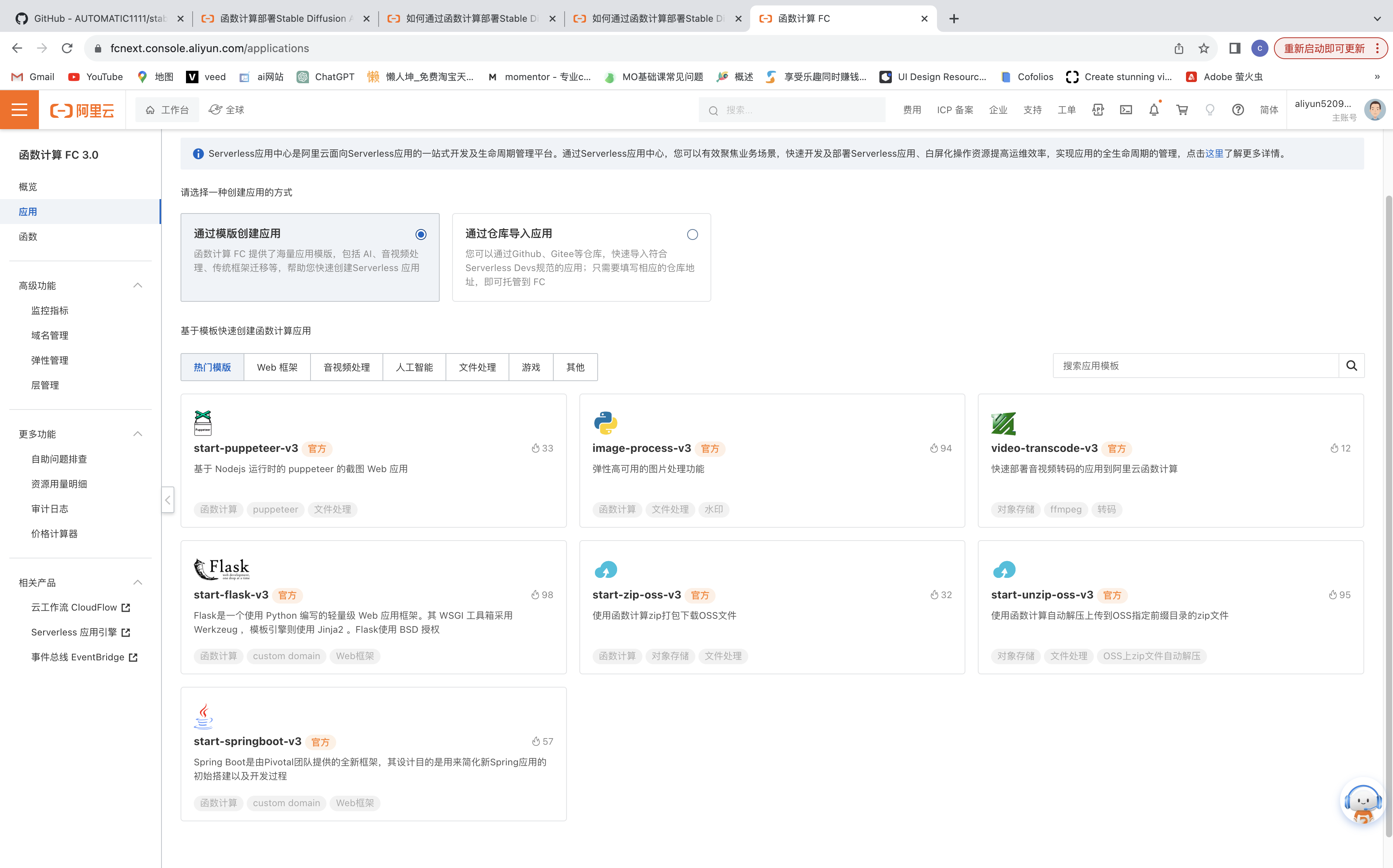Bookmark this page with the star icon

pyautogui.click(x=1204, y=48)
